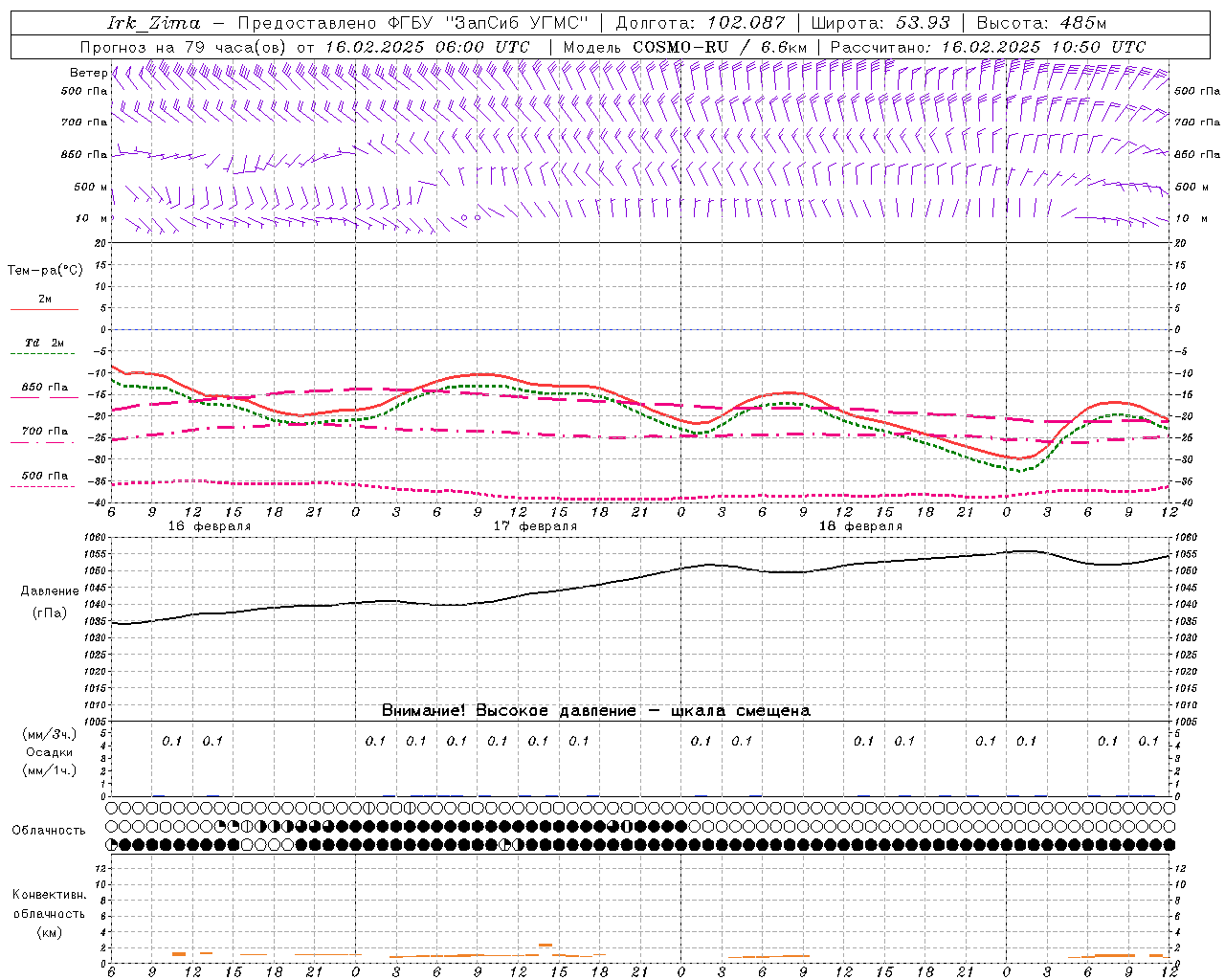Screen dimensions: 1225x980
Task: Click the 'Ветер' wind panel label
Action: tap(88, 73)
